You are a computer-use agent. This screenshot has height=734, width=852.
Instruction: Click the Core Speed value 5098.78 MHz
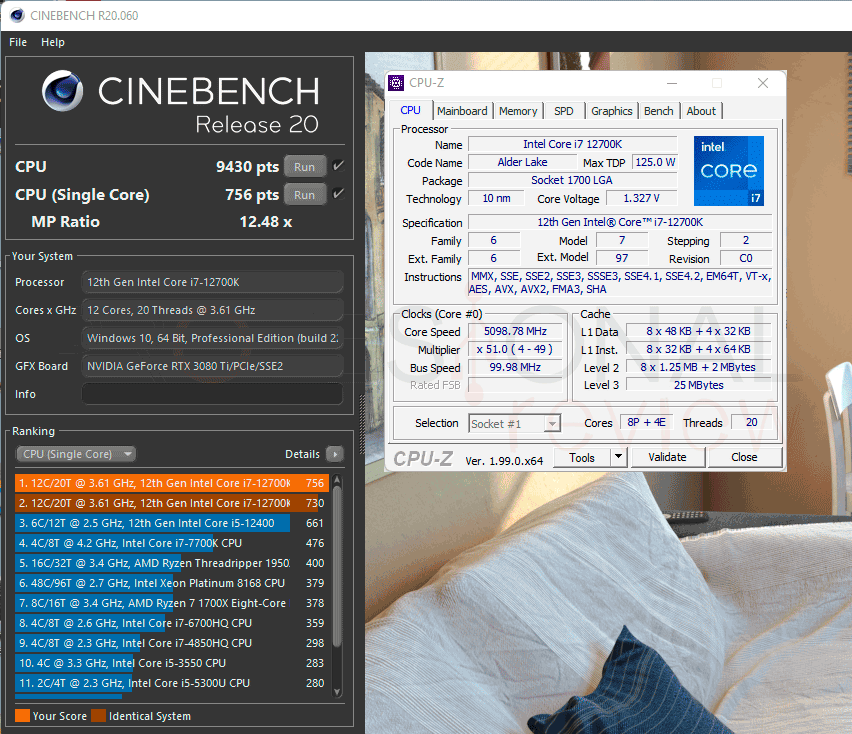click(x=515, y=331)
